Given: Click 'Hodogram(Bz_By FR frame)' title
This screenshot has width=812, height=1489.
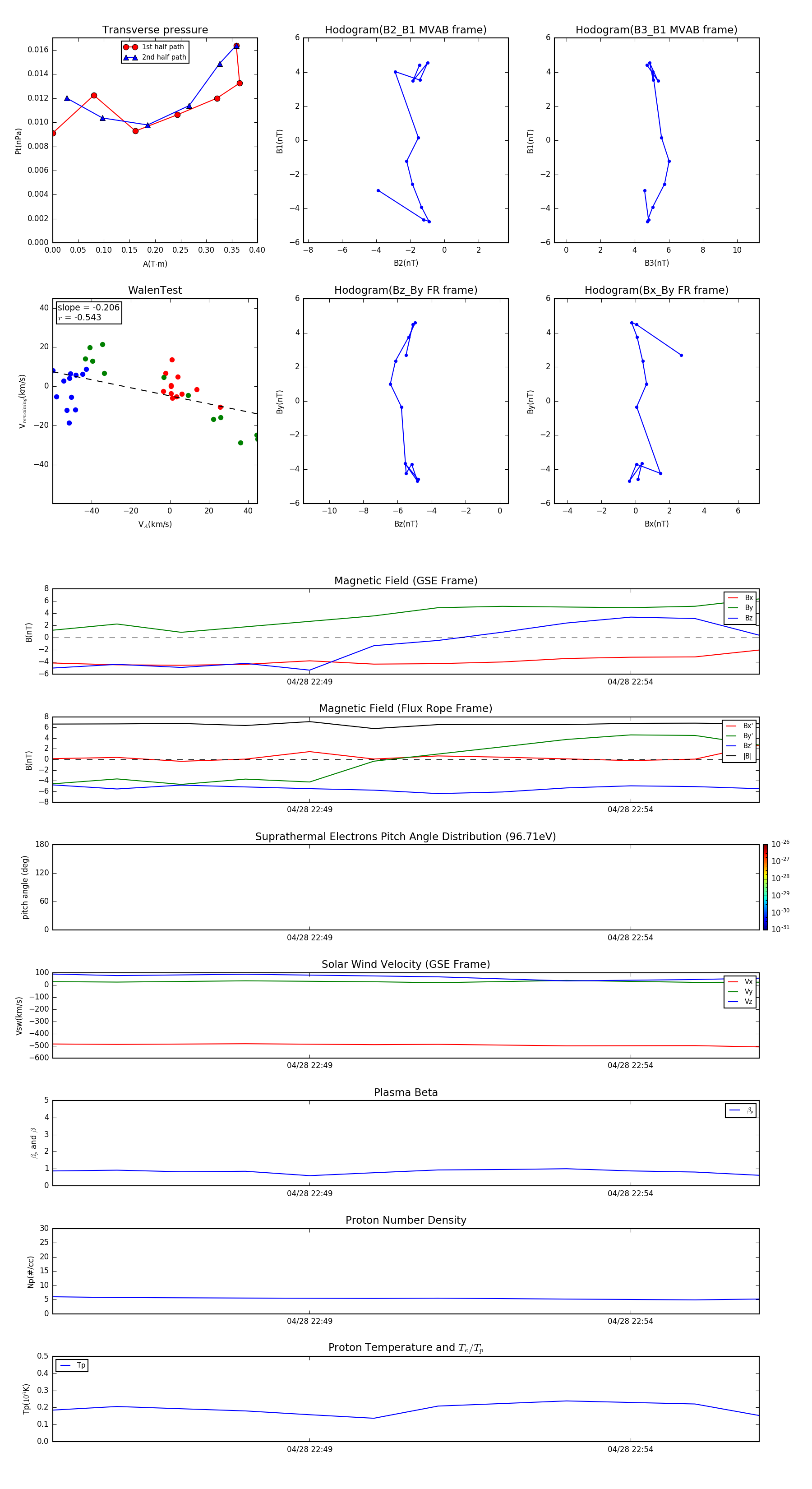Looking at the screenshot, I should coord(406,290).
